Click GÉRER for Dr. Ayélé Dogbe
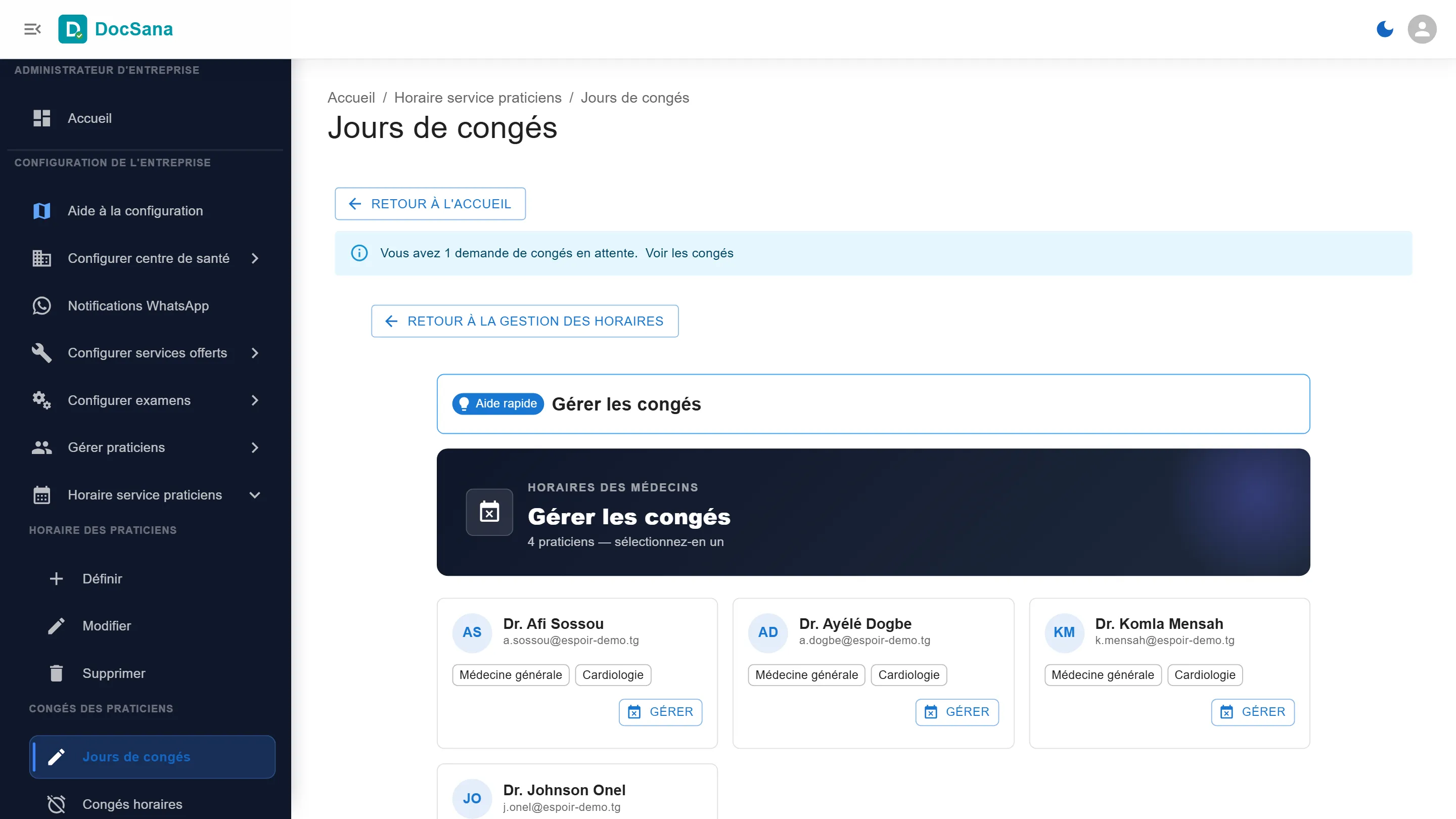 (957, 712)
